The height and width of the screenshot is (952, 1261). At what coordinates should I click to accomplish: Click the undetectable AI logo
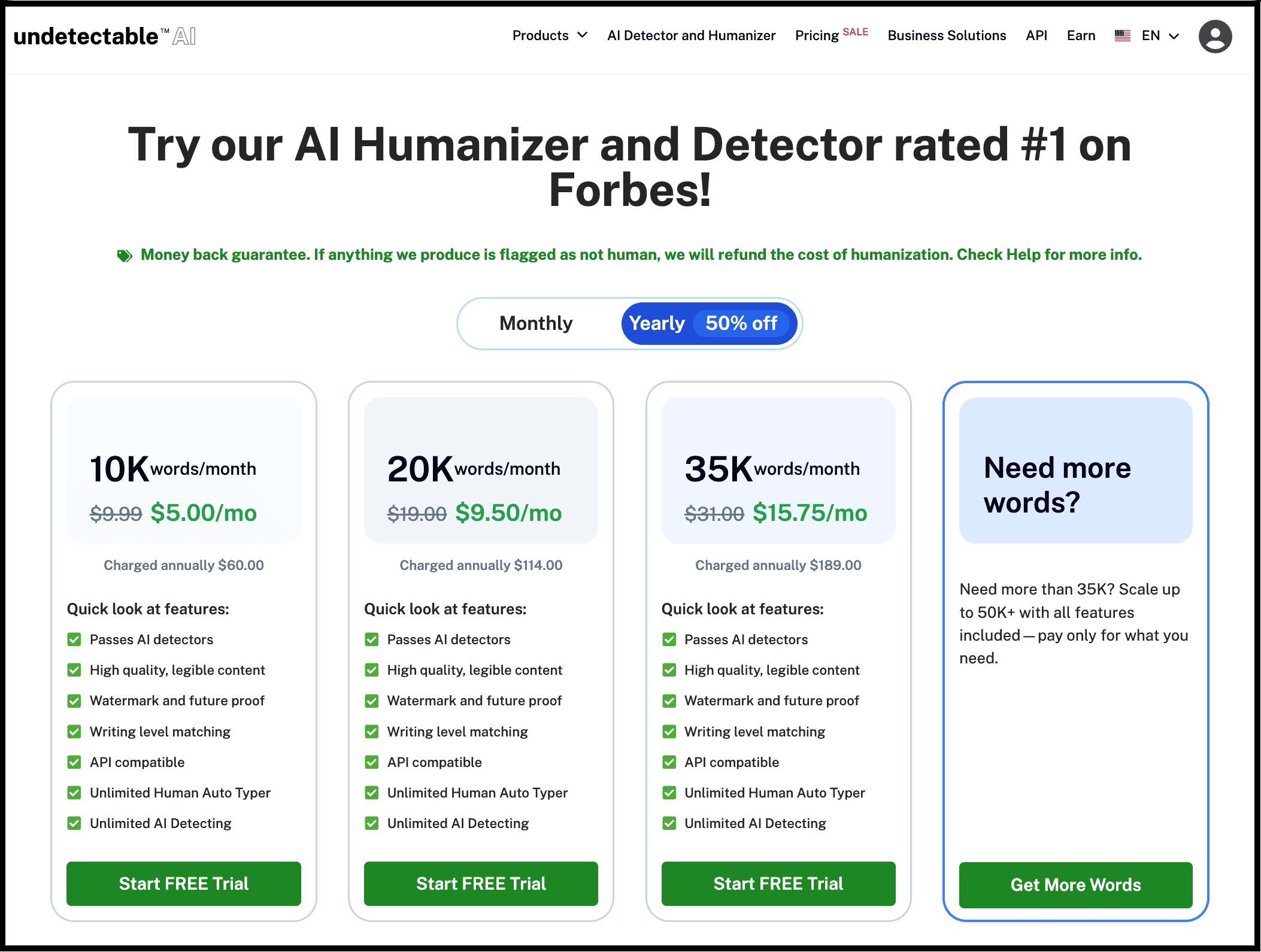105,36
